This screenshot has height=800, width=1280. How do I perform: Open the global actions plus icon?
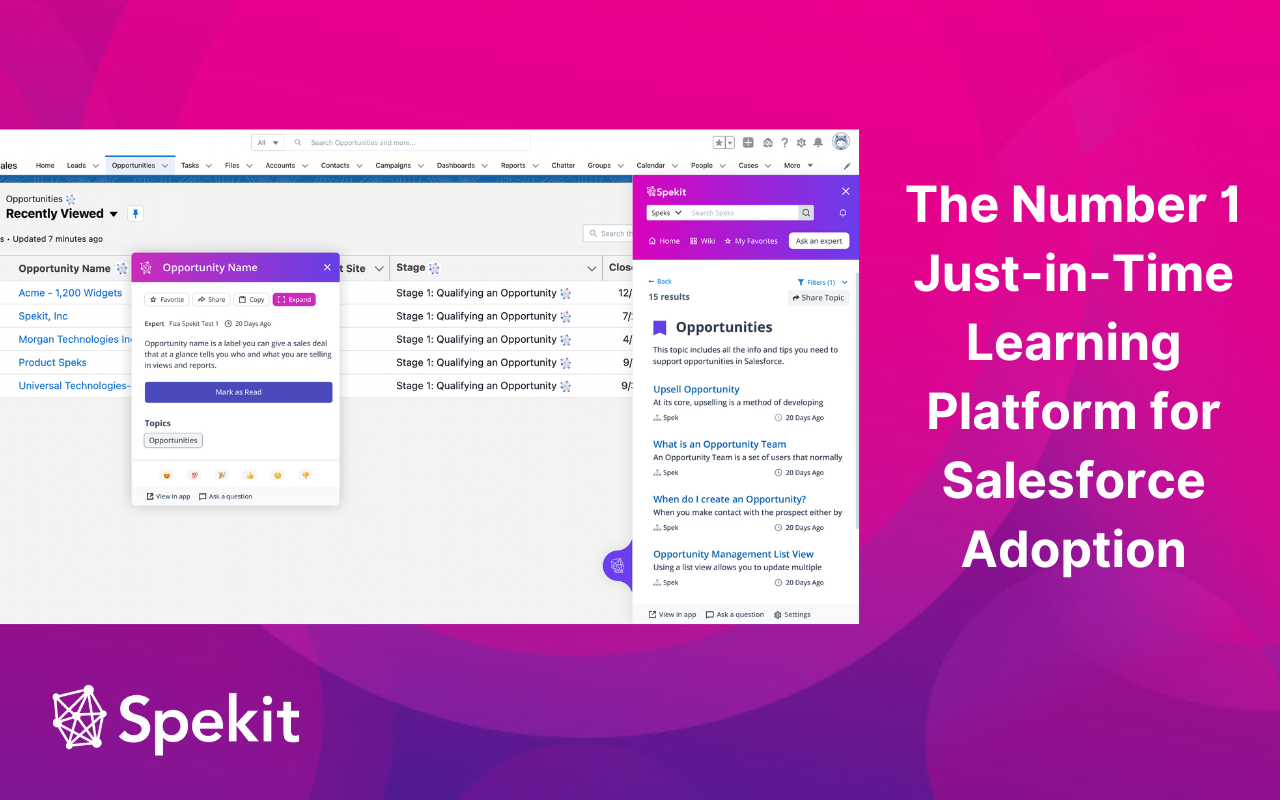748,143
